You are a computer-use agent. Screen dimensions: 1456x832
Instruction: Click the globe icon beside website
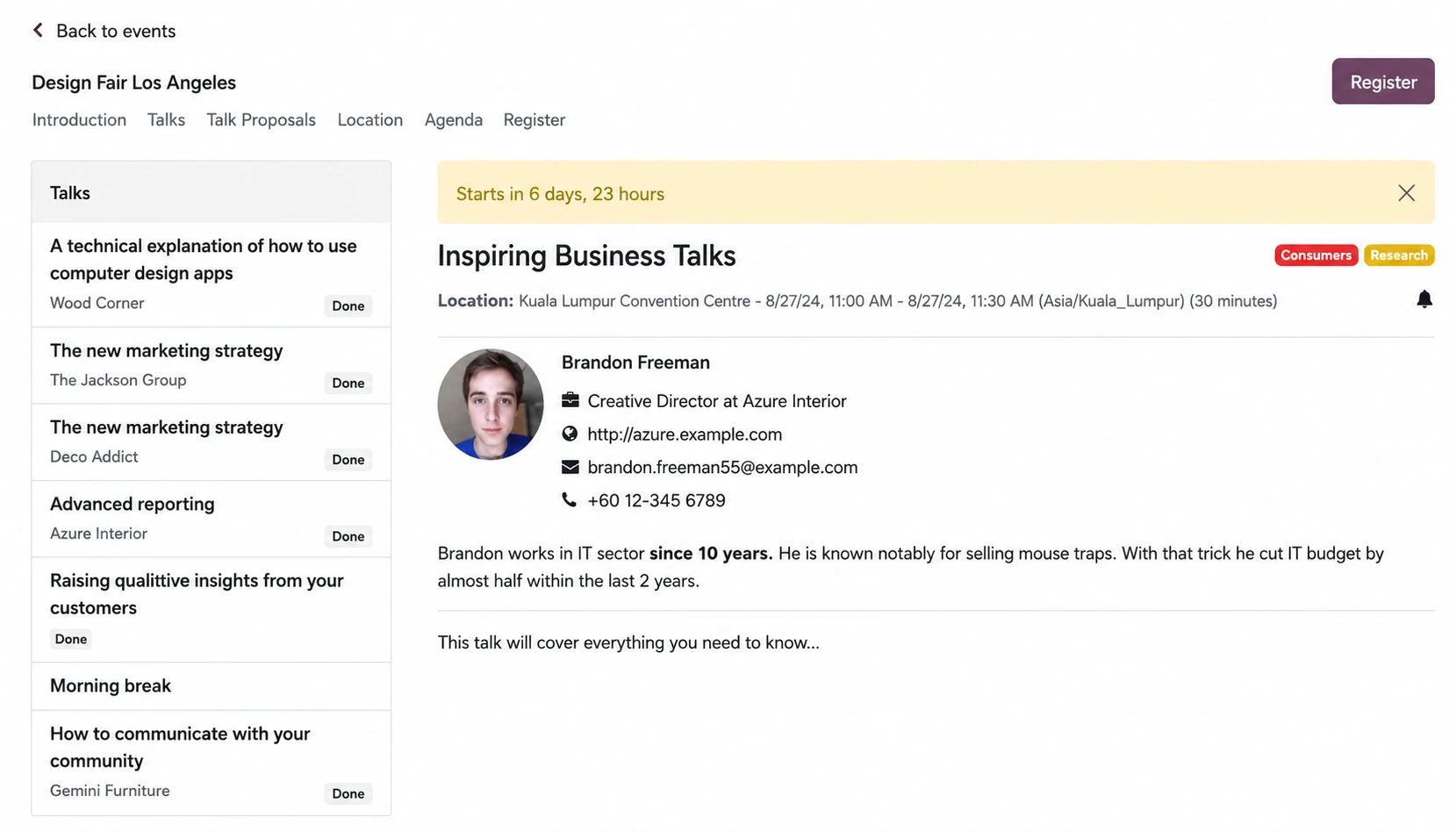(x=570, y=434)
